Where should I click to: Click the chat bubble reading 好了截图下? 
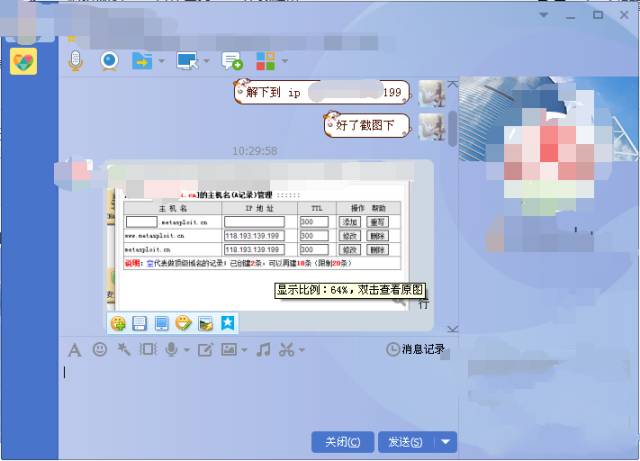click(x=367, y=125)
